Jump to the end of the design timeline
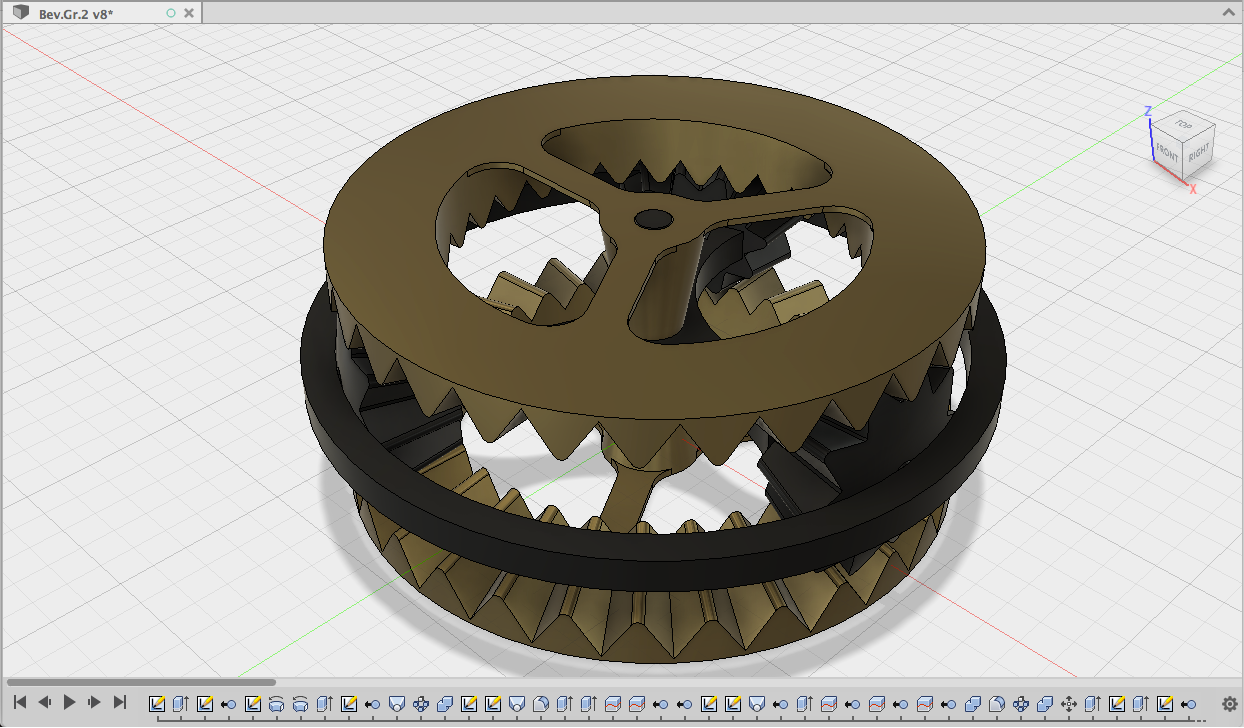1244x728 pixels. pos(119,702)
